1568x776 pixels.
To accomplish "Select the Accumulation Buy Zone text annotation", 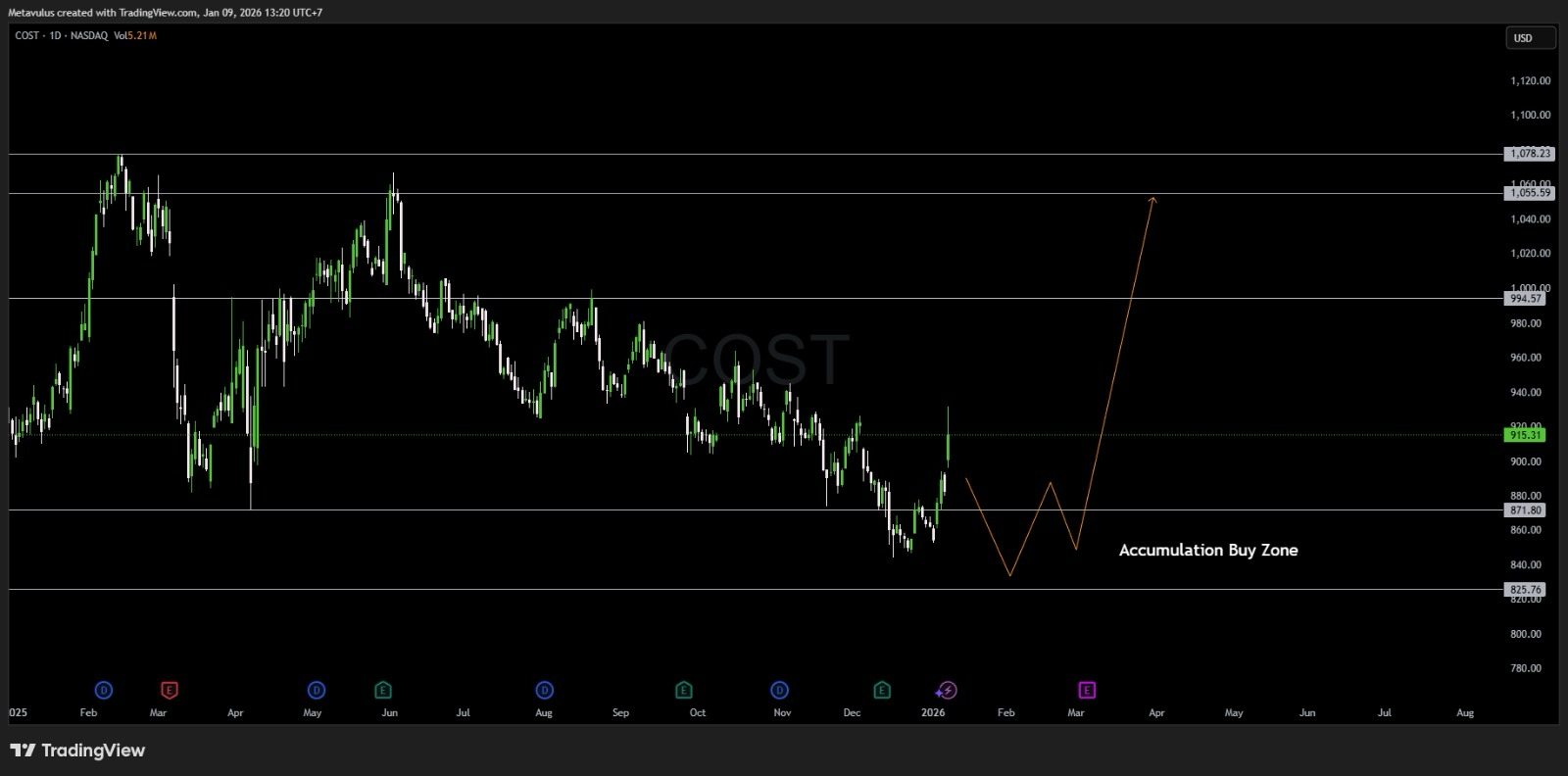I will coord(1207,551).
